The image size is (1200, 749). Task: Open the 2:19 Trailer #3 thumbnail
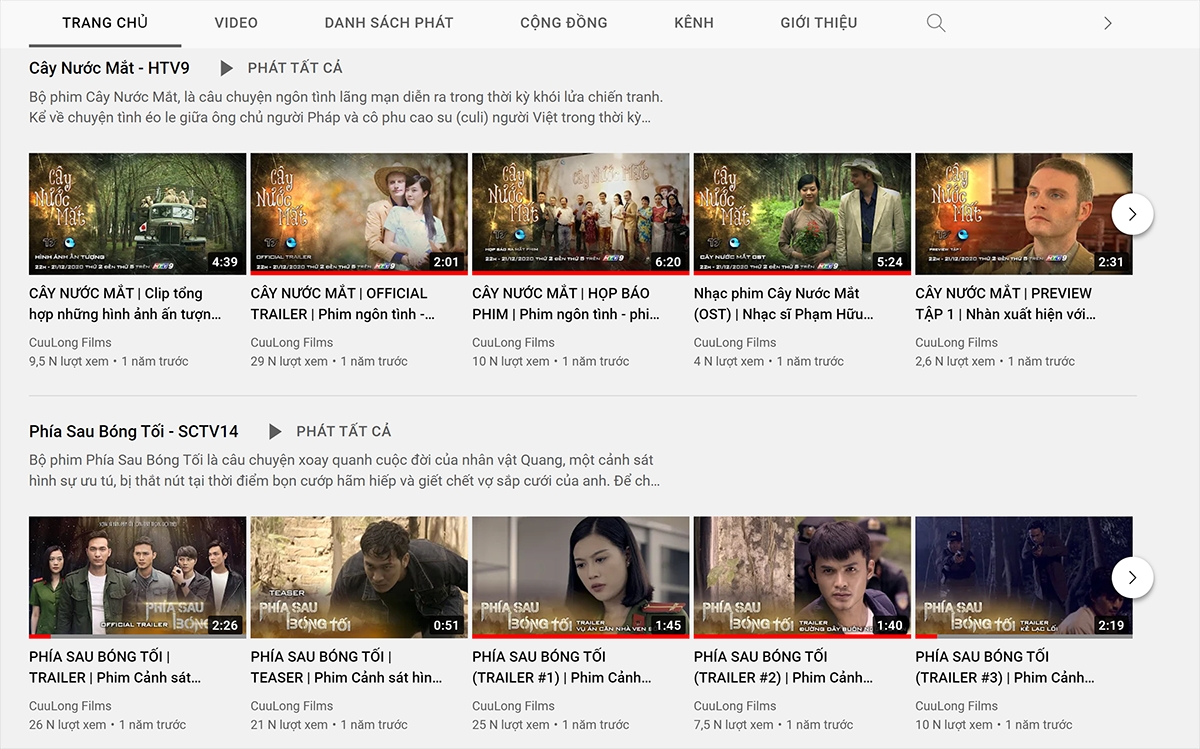click(x=1024, y=577)
